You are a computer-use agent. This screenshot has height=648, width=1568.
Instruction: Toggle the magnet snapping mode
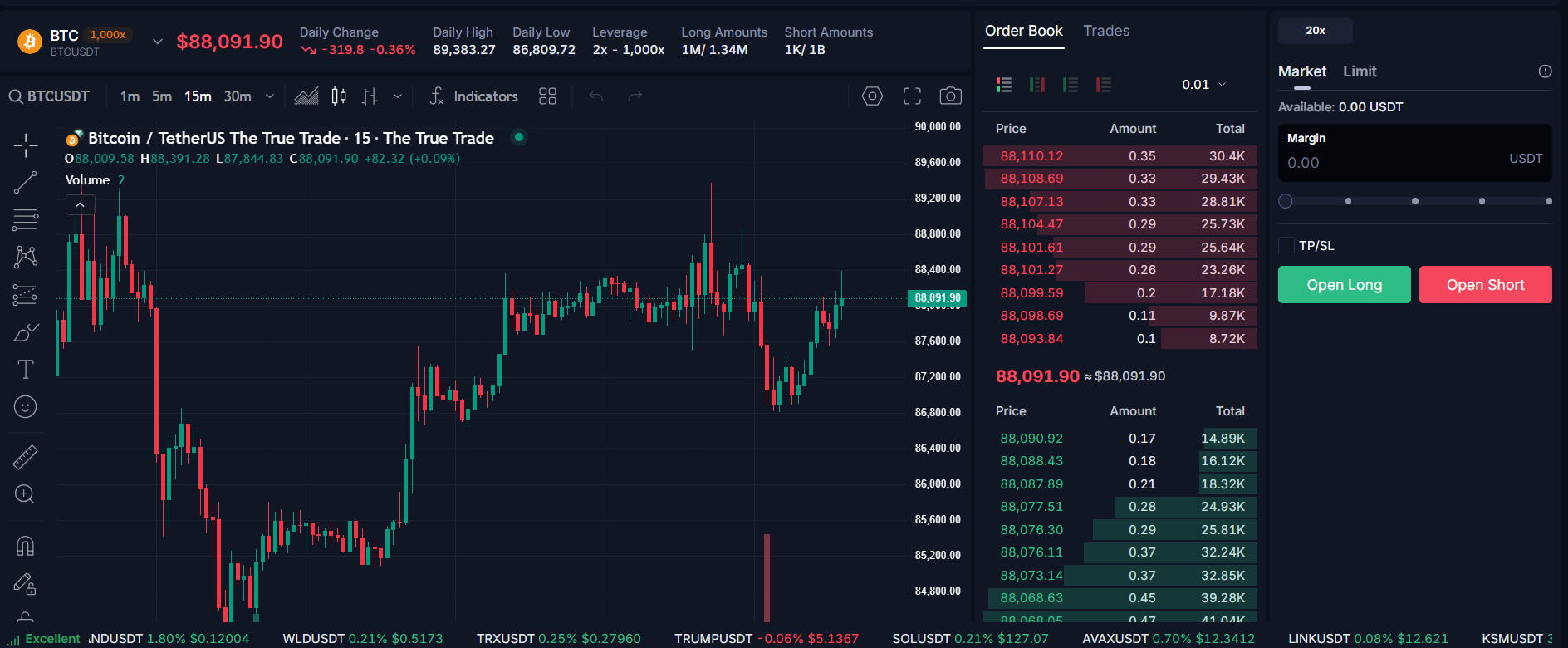click(x=26, y=546)
